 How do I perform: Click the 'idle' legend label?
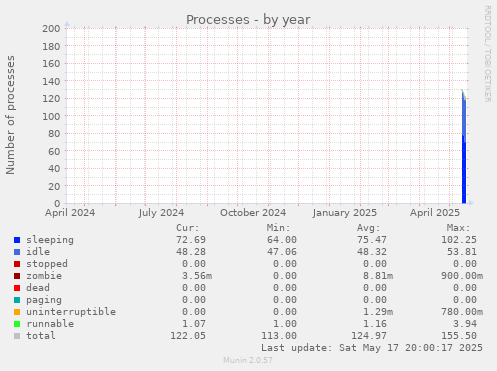(x=38, y=252)
